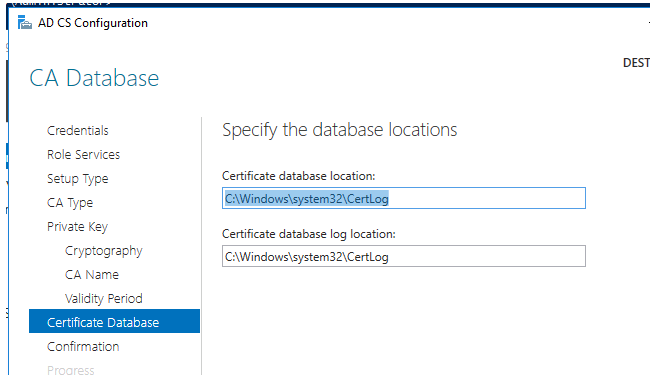Go to the Role Services step
The image size is (662, 378).
coord(84,155)
